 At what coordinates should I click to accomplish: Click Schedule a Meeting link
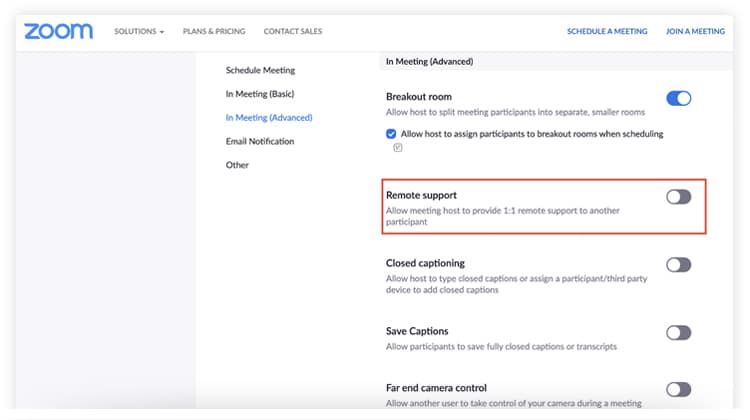(x=607, y=32)
